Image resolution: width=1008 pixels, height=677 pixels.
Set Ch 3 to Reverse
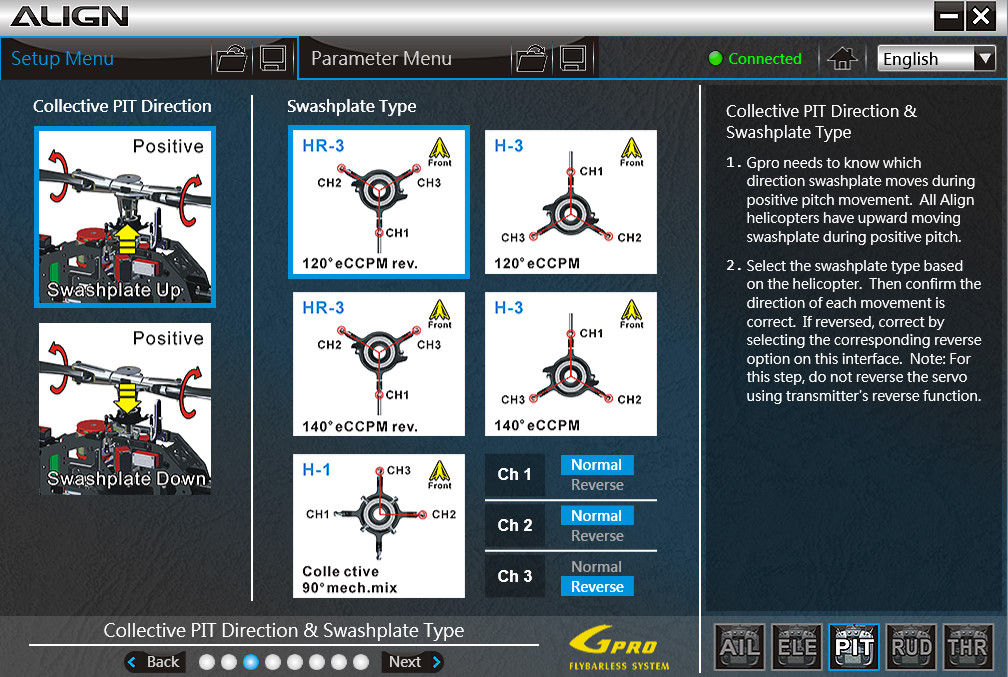(597, 586)
